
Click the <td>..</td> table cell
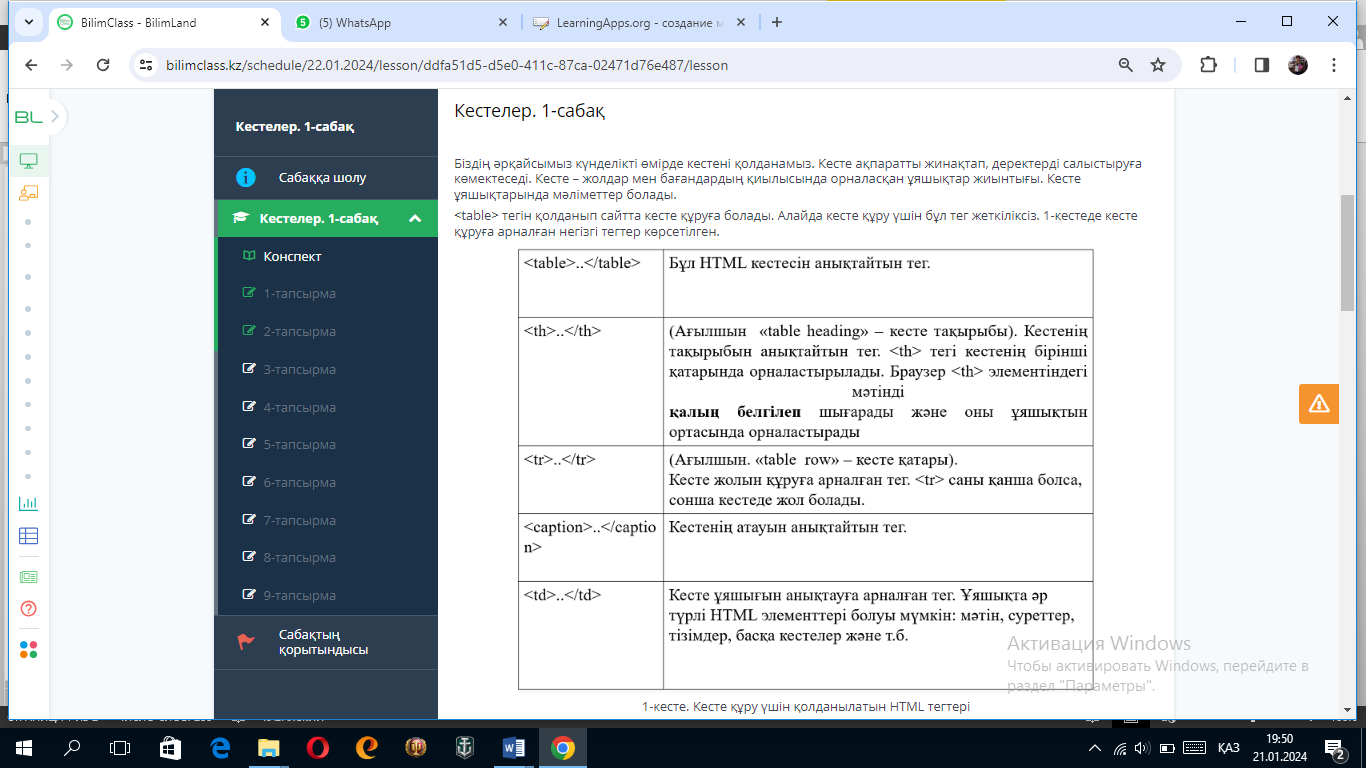591,635
